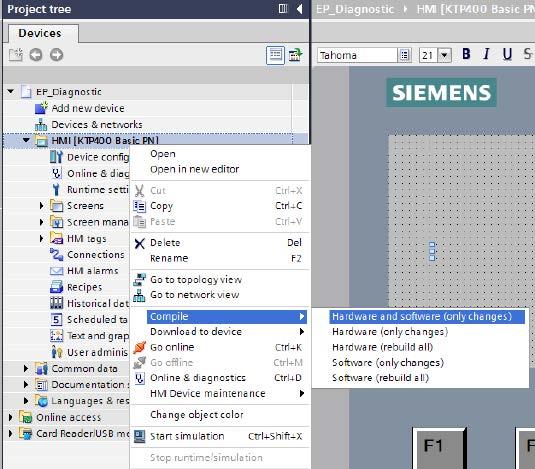Click the Text and graphic lists icon
The height and width of the screenshot is (469, 535).
pyautogui.click(x=56, y=336)
